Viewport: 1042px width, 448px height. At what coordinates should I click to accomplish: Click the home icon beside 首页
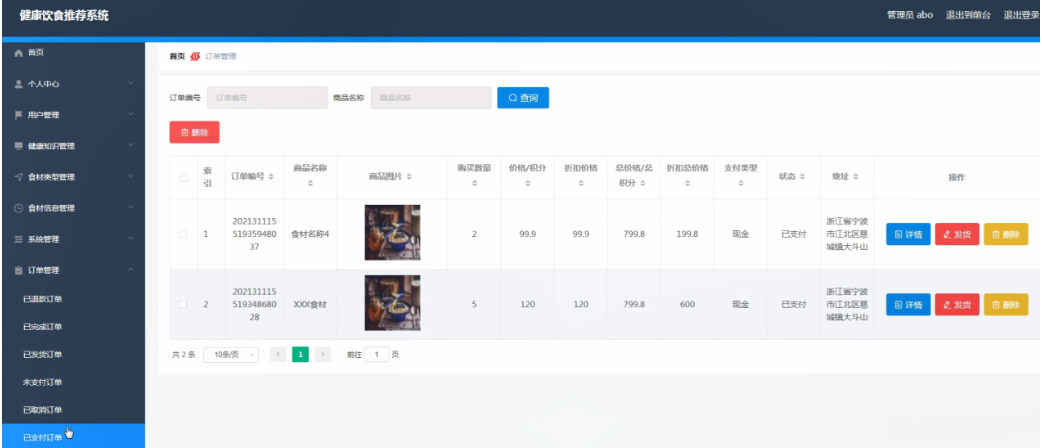point(19,53)
